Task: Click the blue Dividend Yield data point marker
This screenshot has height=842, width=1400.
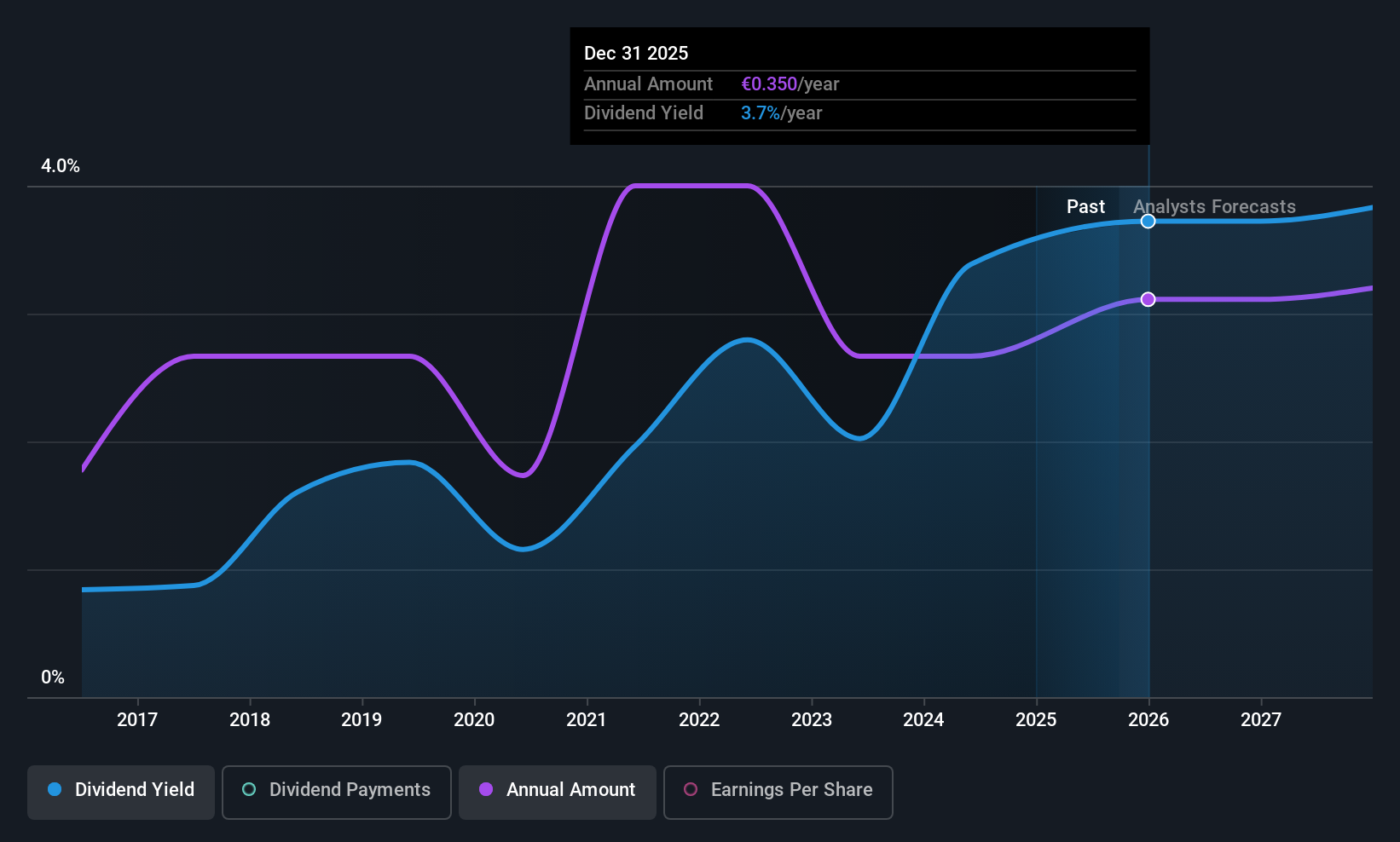Action: (x=1148, y=222)
